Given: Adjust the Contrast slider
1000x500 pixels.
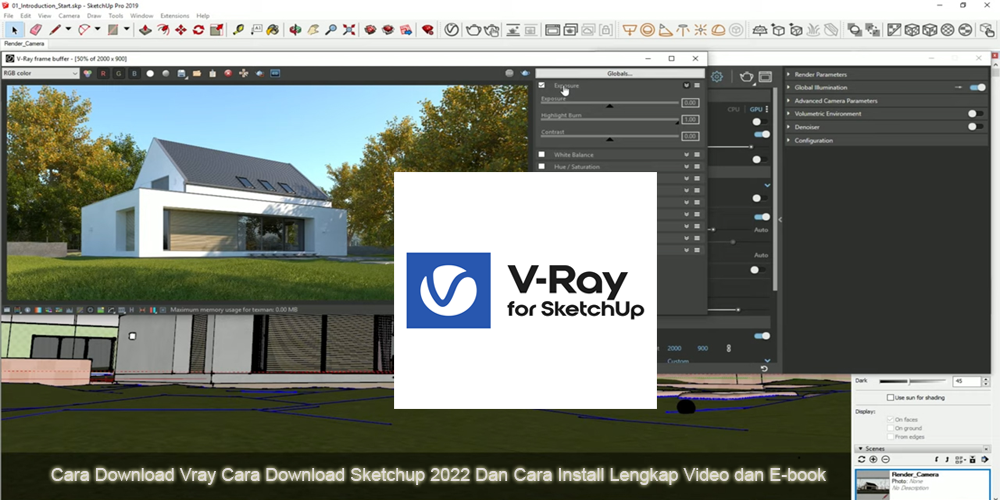Looking at the screenshot, I should click(610, 137).
